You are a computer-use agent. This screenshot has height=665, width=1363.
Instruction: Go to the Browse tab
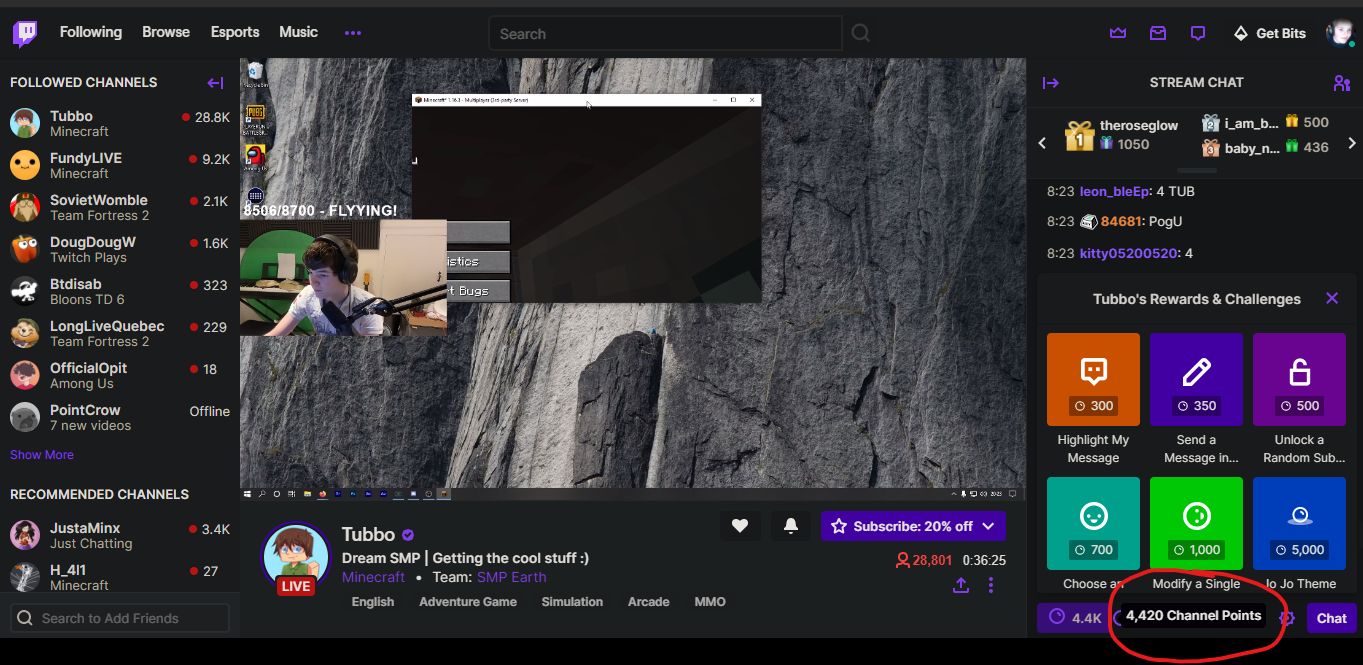coord(166,32)
